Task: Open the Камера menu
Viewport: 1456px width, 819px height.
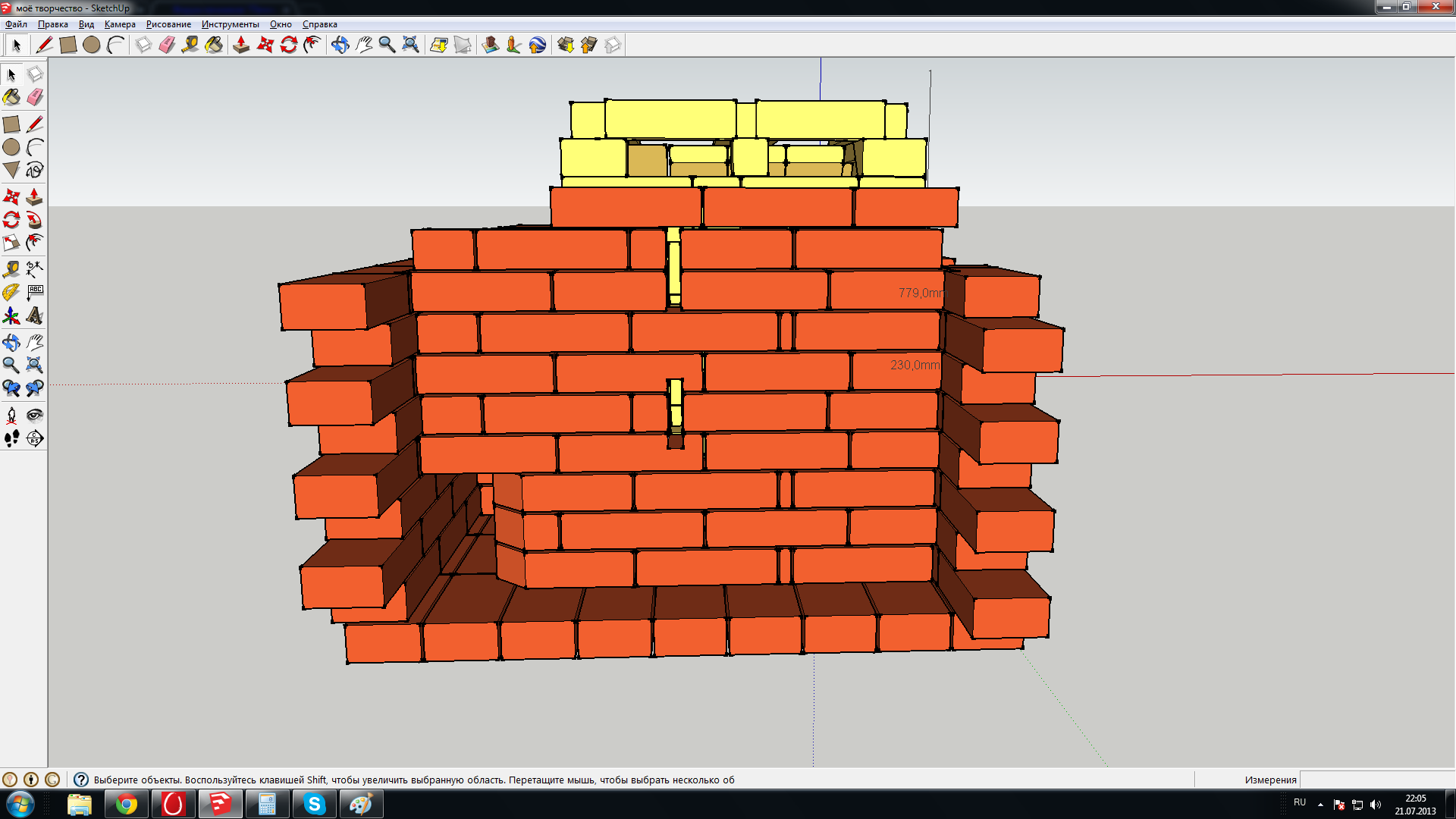Action: point(120,24)
